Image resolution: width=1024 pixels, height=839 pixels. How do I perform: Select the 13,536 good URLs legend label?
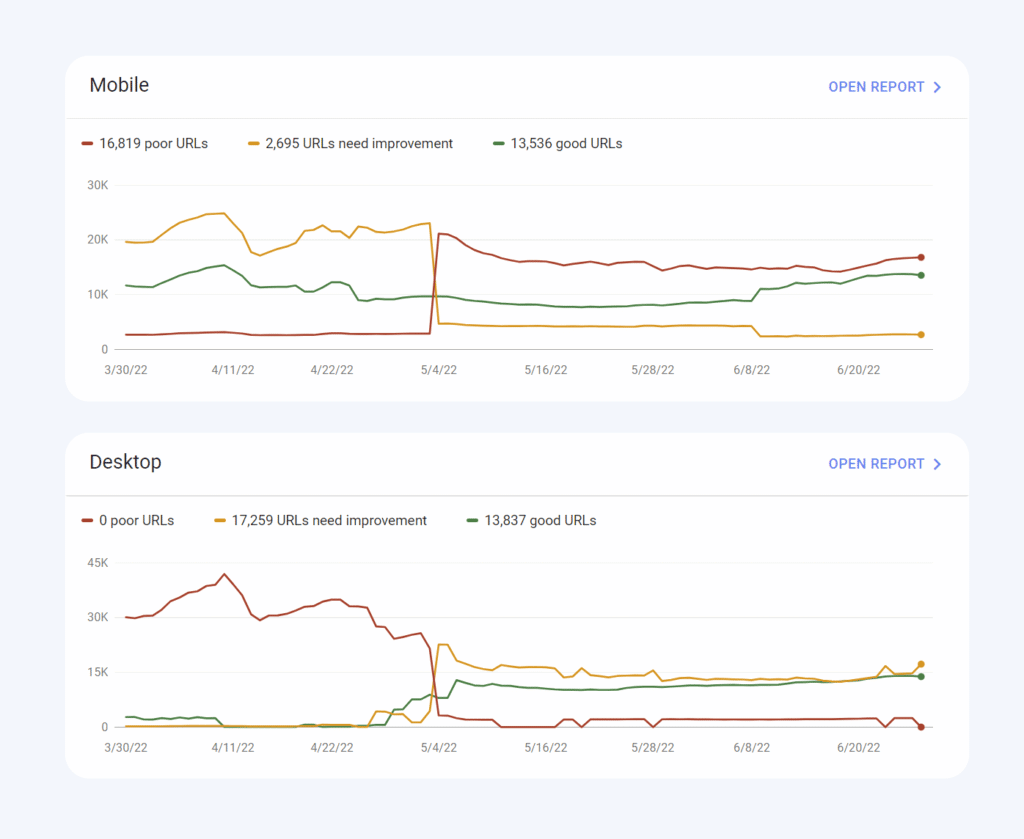click(566, 144)
